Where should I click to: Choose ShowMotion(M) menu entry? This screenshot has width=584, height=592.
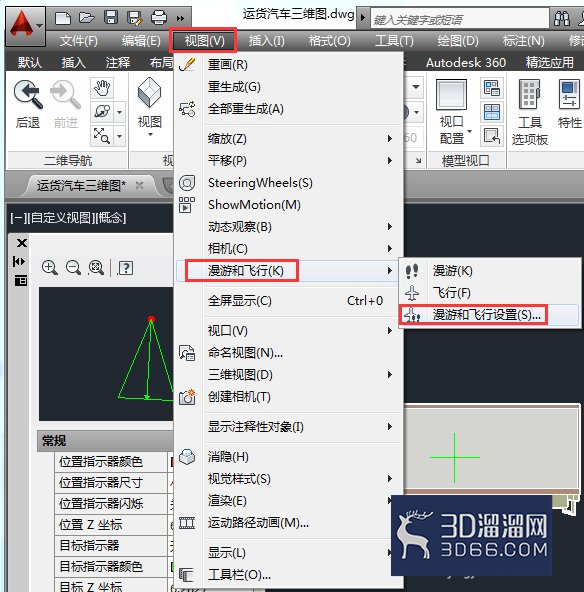point(288,205)
